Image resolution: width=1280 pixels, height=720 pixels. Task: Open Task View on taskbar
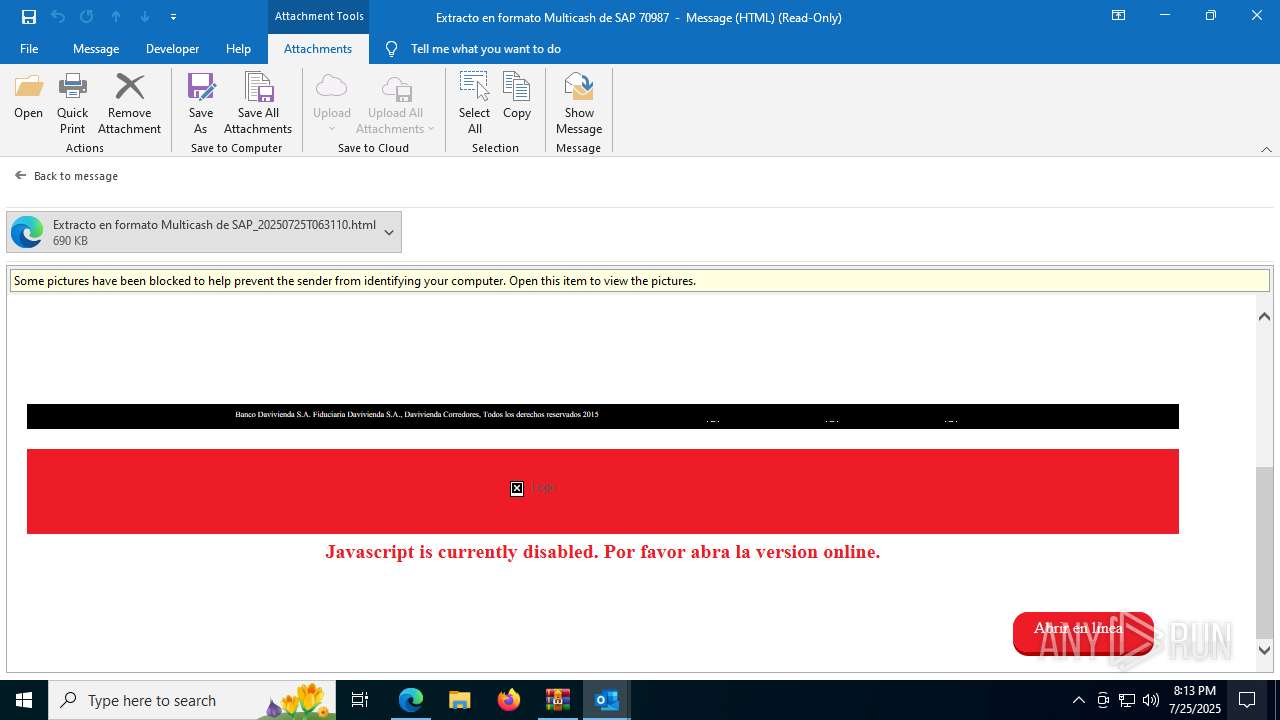click(x=360, y=700)
